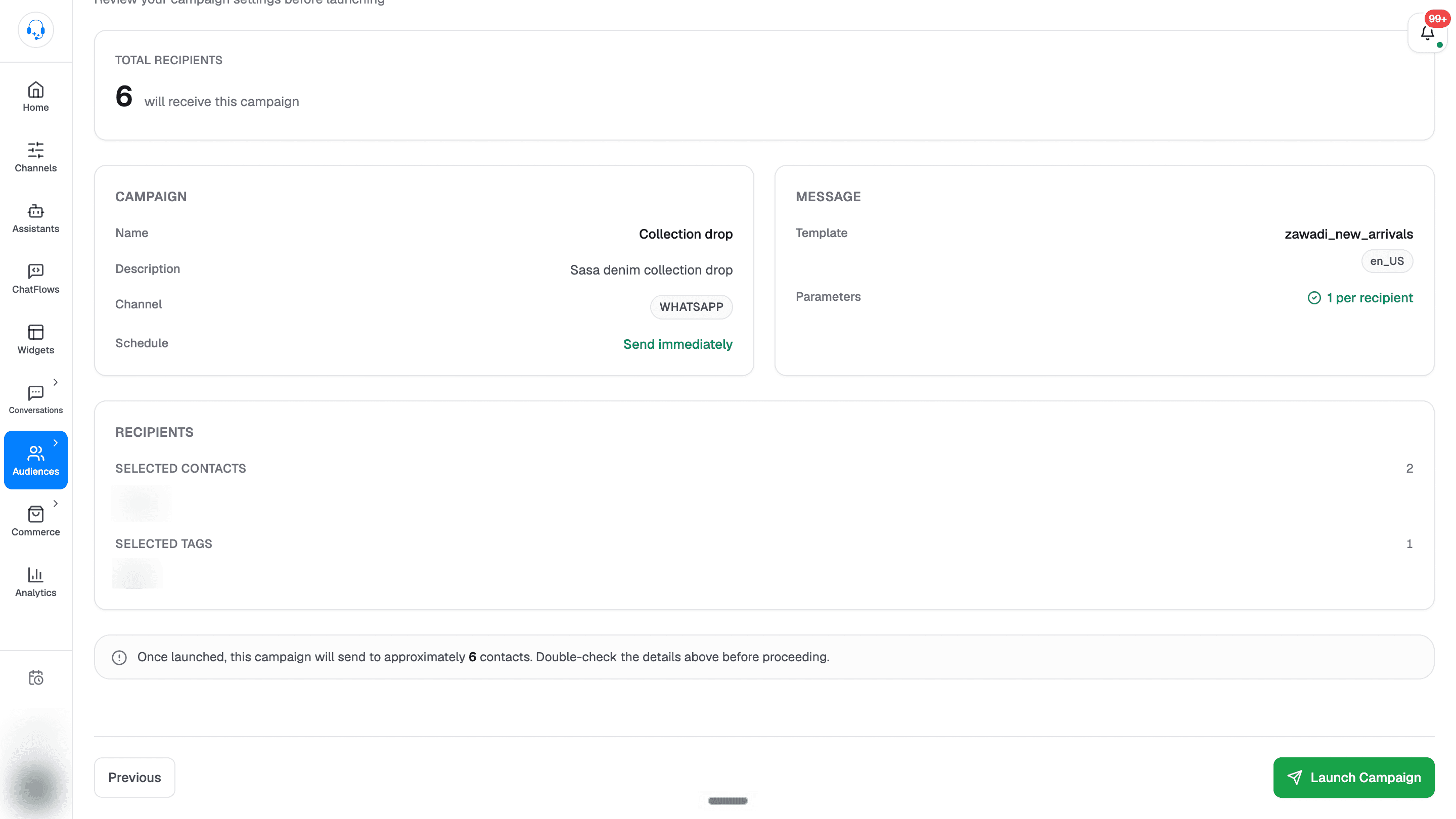This screenshot has width=1456, height=819.
Task: Click the blurred selected contact chip
Action: tap(142, 503)
